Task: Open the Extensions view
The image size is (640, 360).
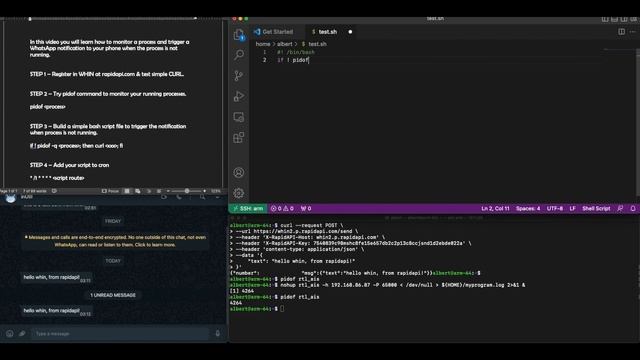Action: (239, 138)
